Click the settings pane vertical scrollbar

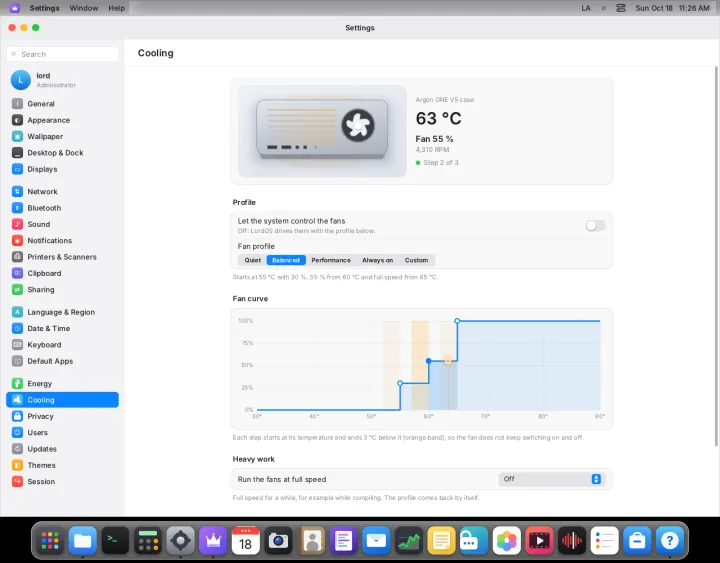(x=716, y=256)
